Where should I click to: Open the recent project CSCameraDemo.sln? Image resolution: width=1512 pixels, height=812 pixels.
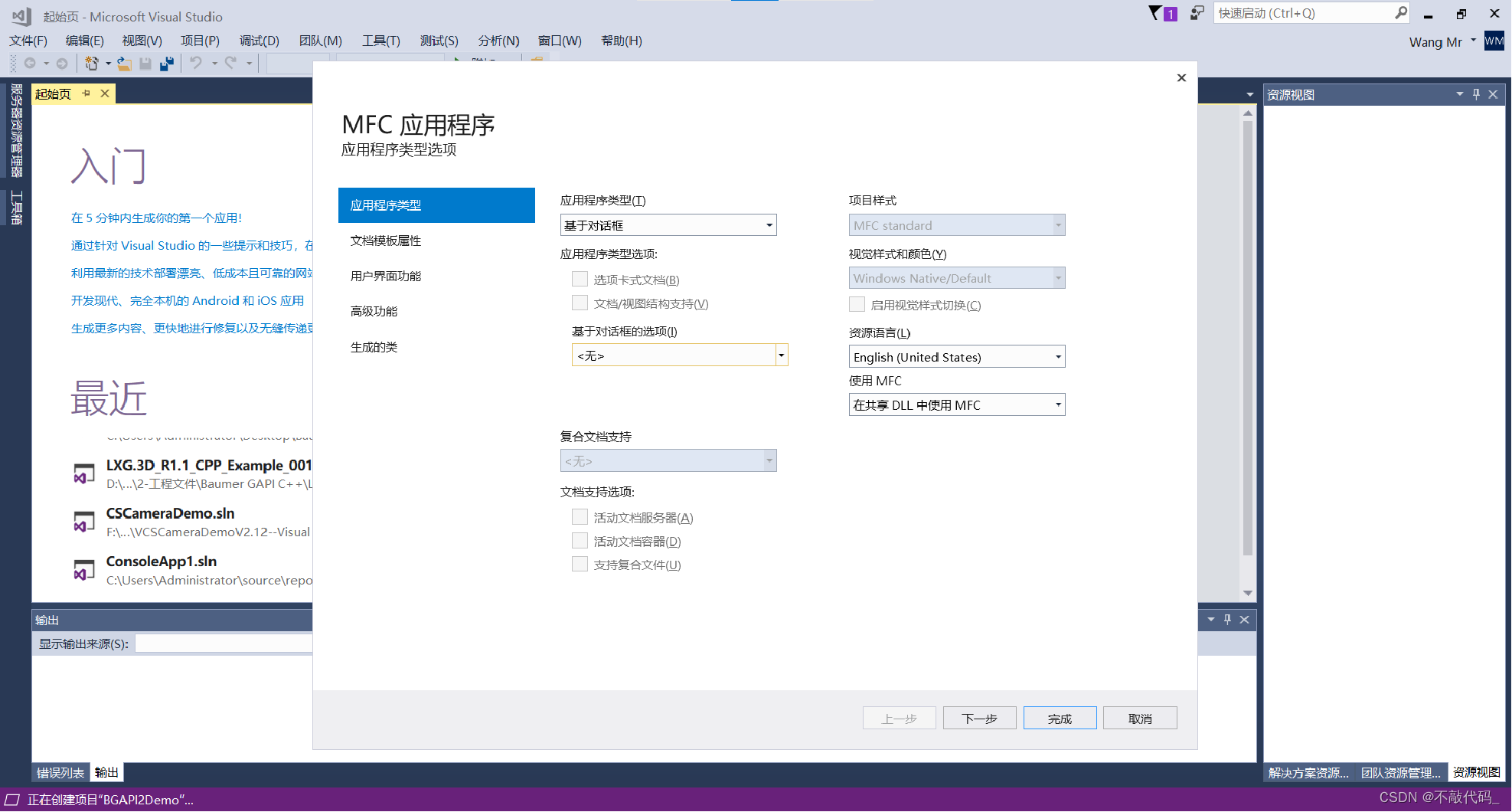point(169,513)
